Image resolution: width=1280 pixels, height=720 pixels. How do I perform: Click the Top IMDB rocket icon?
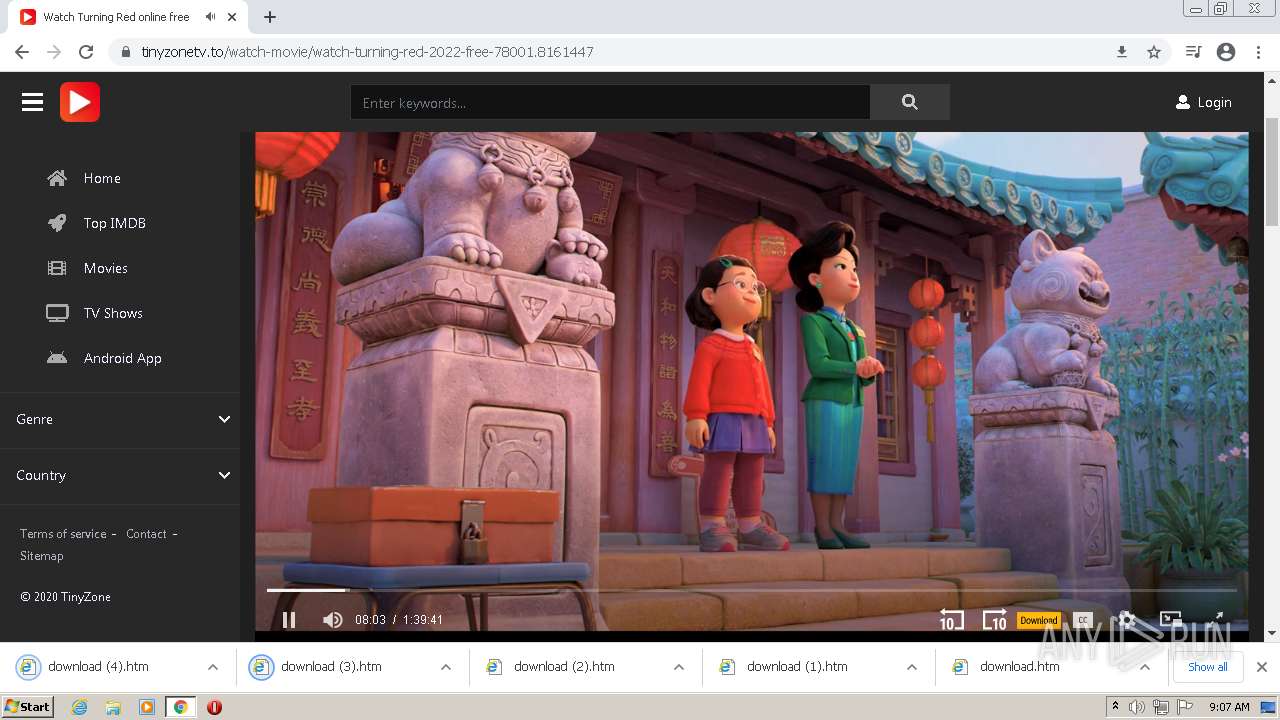point(57,223)
